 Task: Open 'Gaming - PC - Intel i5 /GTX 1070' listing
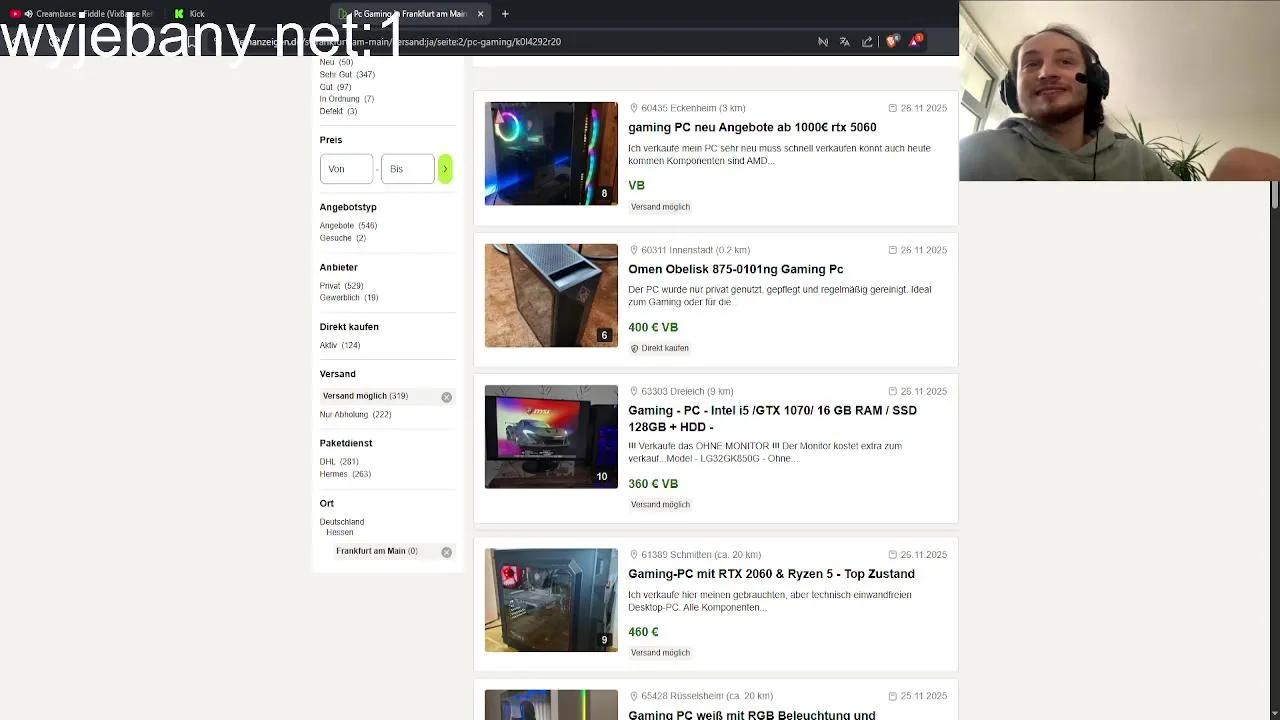coord(772,419)
